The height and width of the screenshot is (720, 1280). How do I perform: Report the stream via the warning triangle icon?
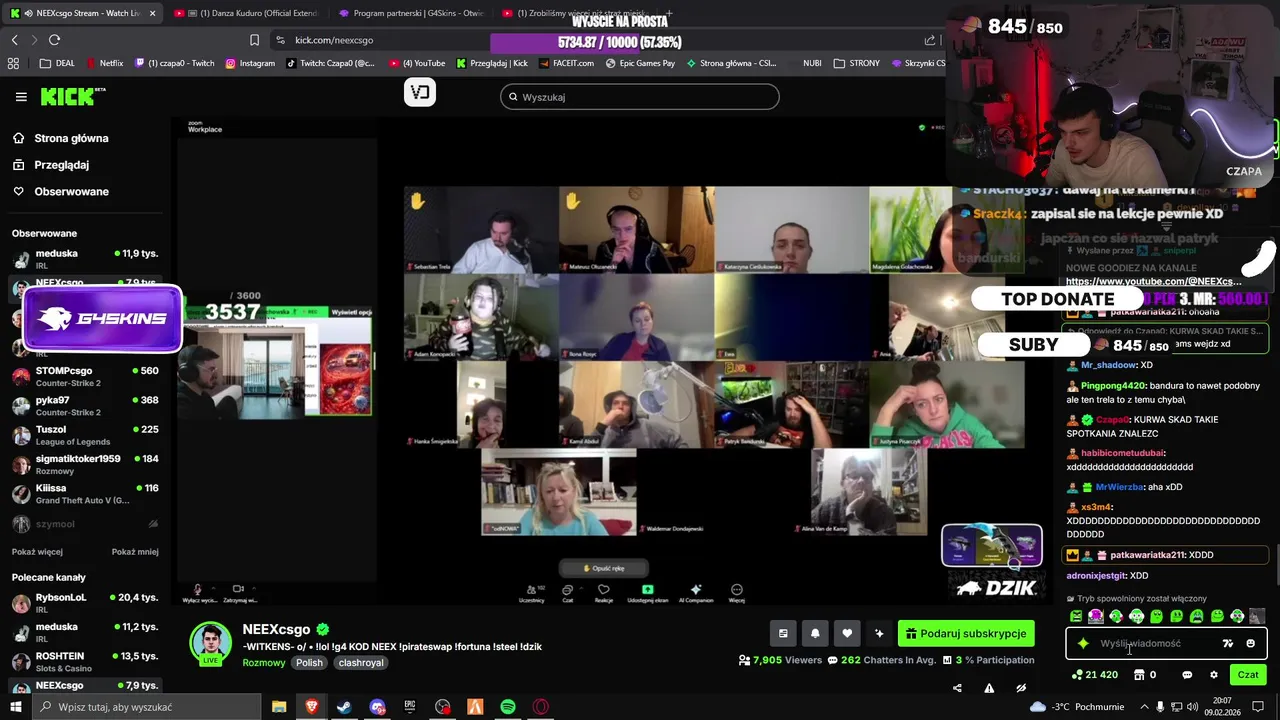point(989,688)
